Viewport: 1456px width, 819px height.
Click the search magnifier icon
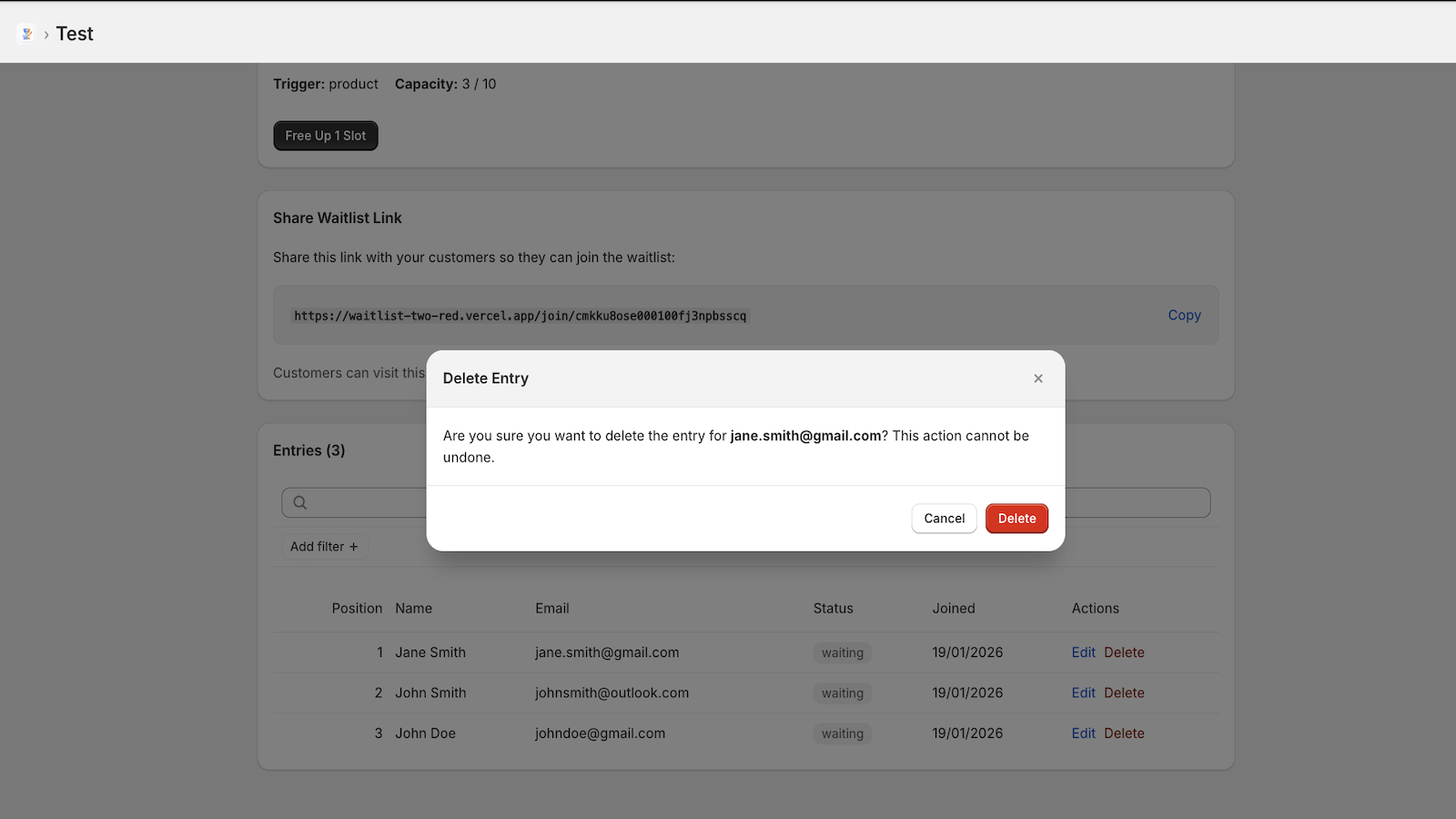click(299, 502)
